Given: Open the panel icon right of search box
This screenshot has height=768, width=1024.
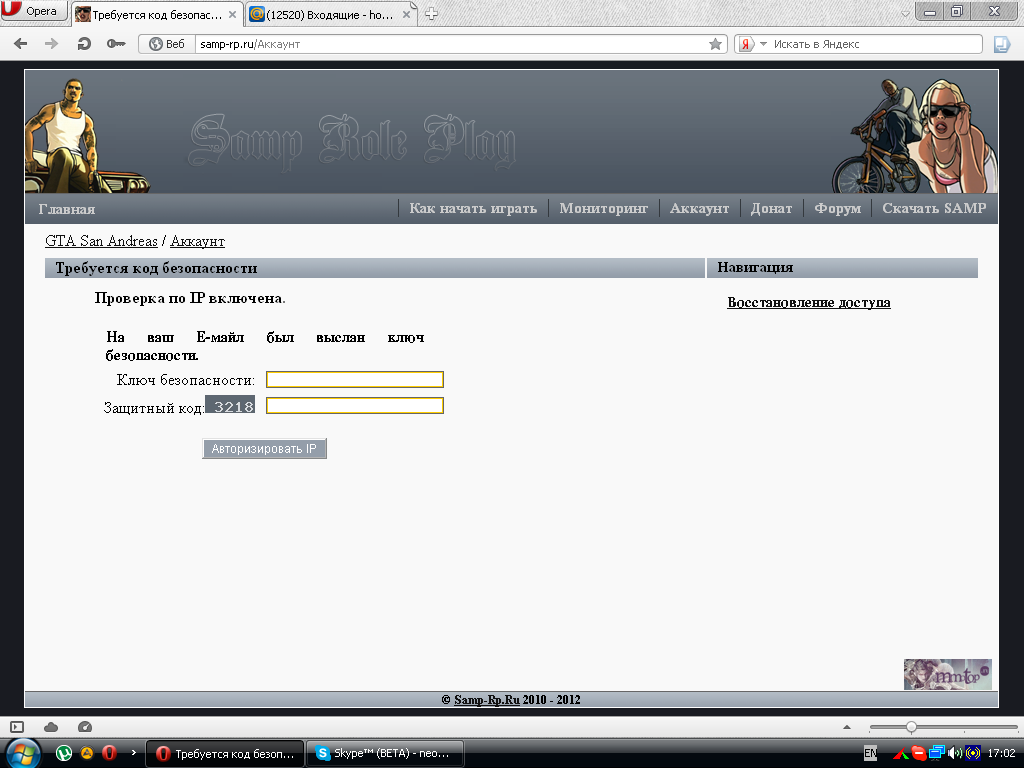Looking at the screenshot, I should point(1002,44).
